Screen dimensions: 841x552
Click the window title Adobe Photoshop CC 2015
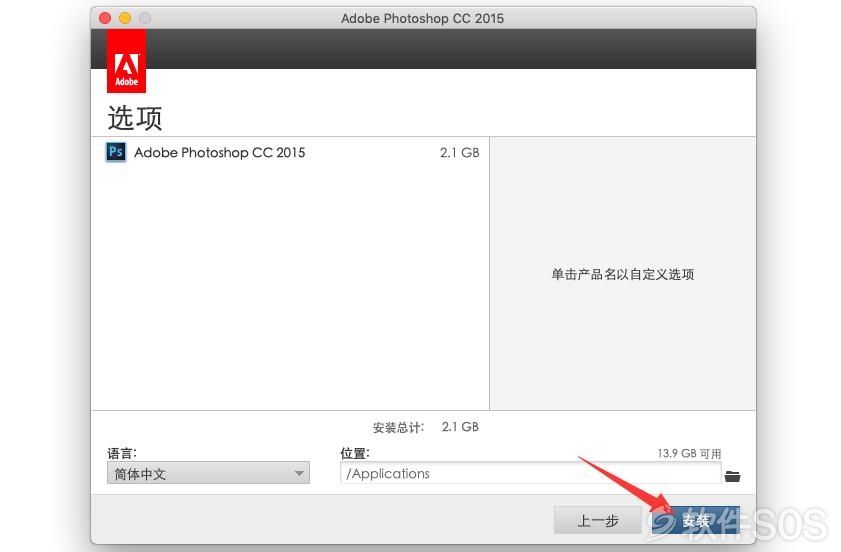coord(423,18)
